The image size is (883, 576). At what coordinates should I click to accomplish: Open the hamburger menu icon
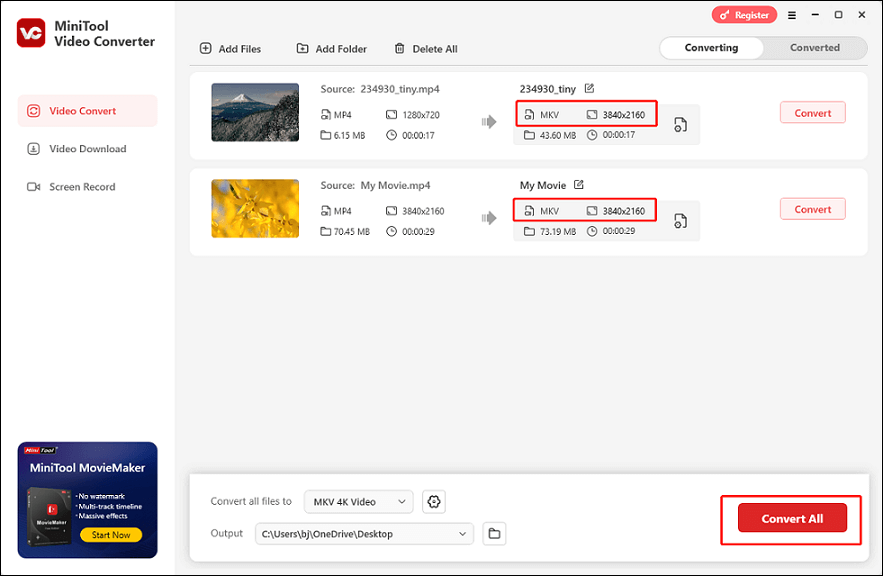pos(792,15)
